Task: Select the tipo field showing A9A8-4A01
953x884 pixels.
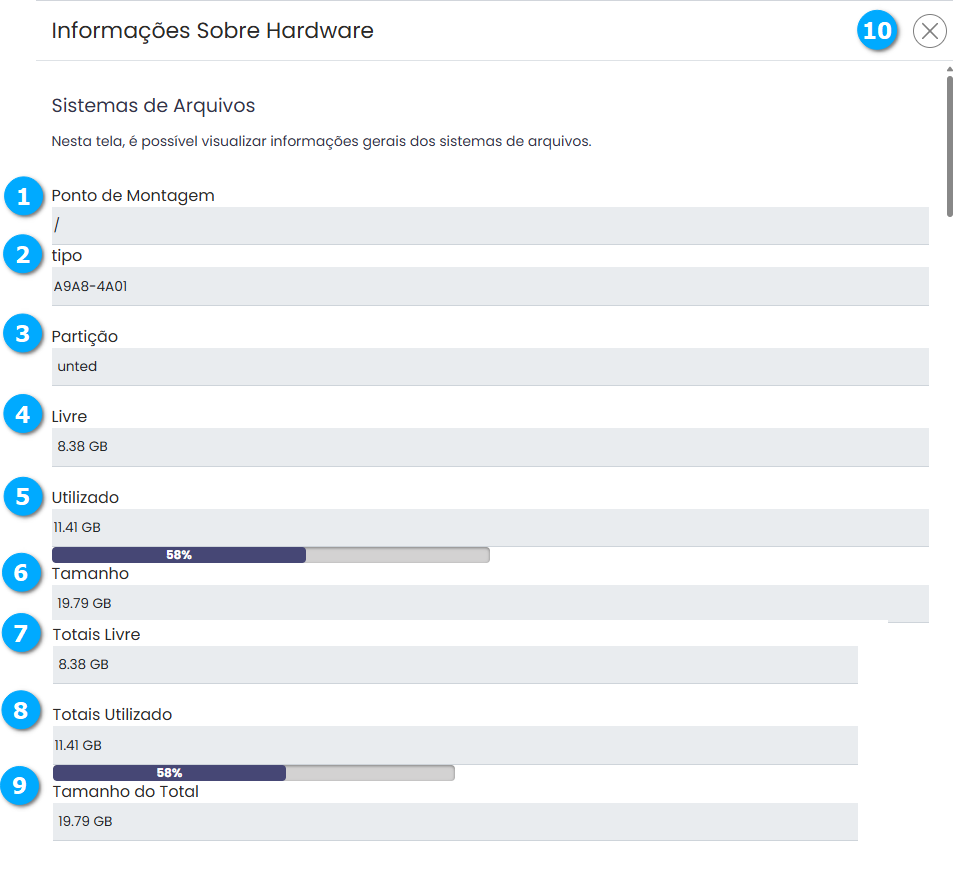Action: click(490, 286)
